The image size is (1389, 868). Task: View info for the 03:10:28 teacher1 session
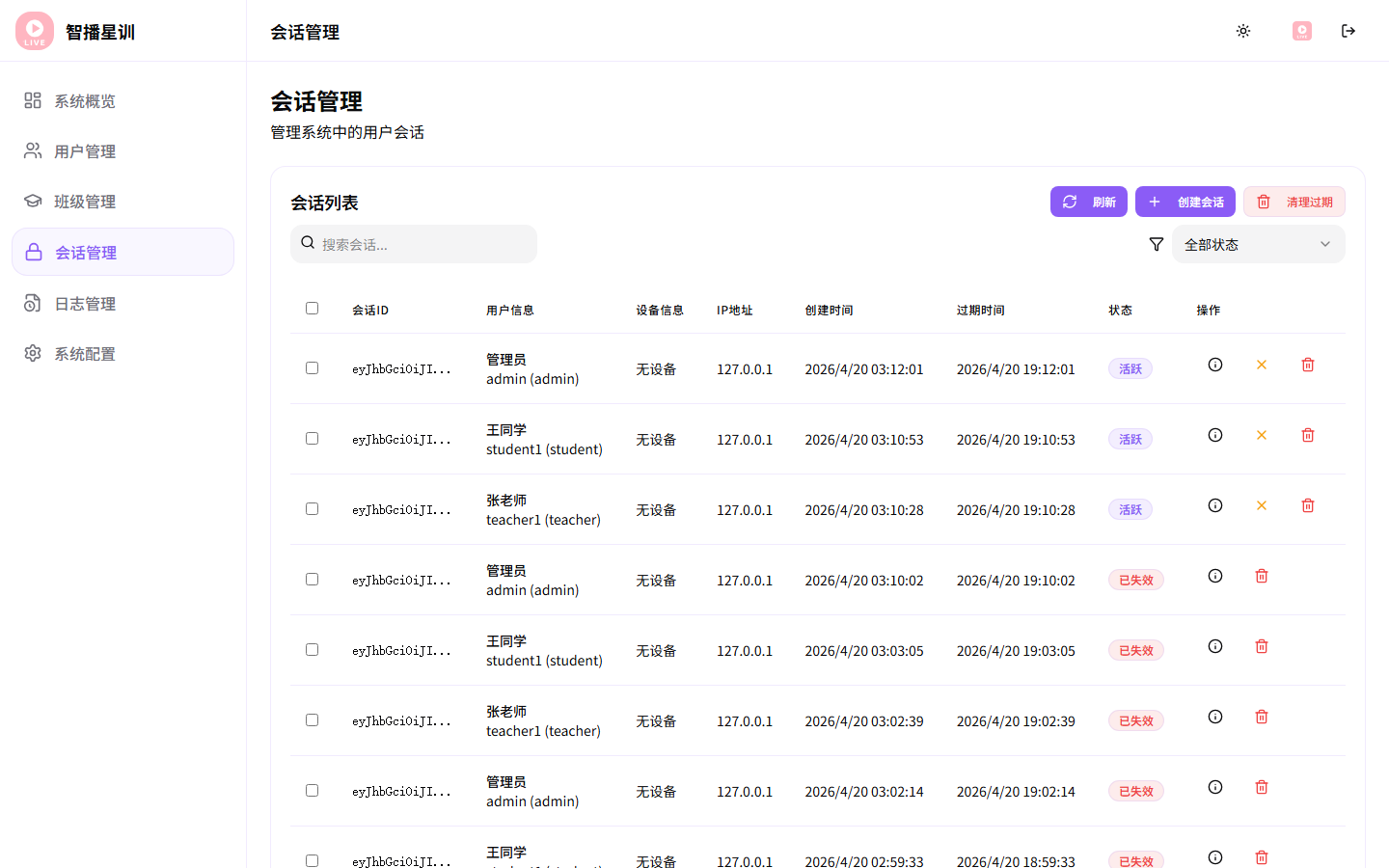[x=1215, y=505]
